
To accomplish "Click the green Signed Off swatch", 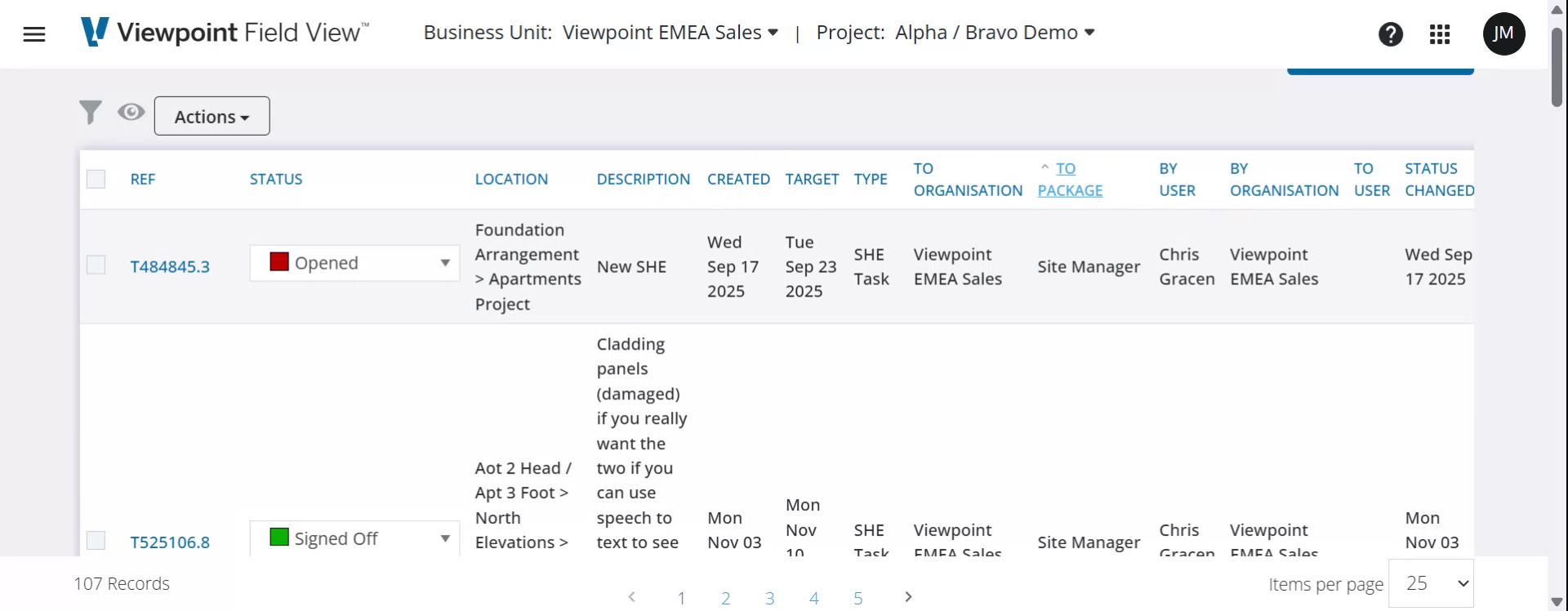I will [x=279, y=537].
